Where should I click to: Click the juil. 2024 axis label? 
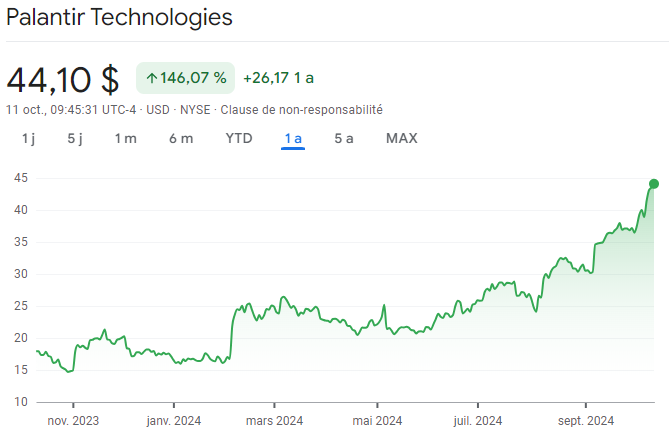(x=477, y=421)
